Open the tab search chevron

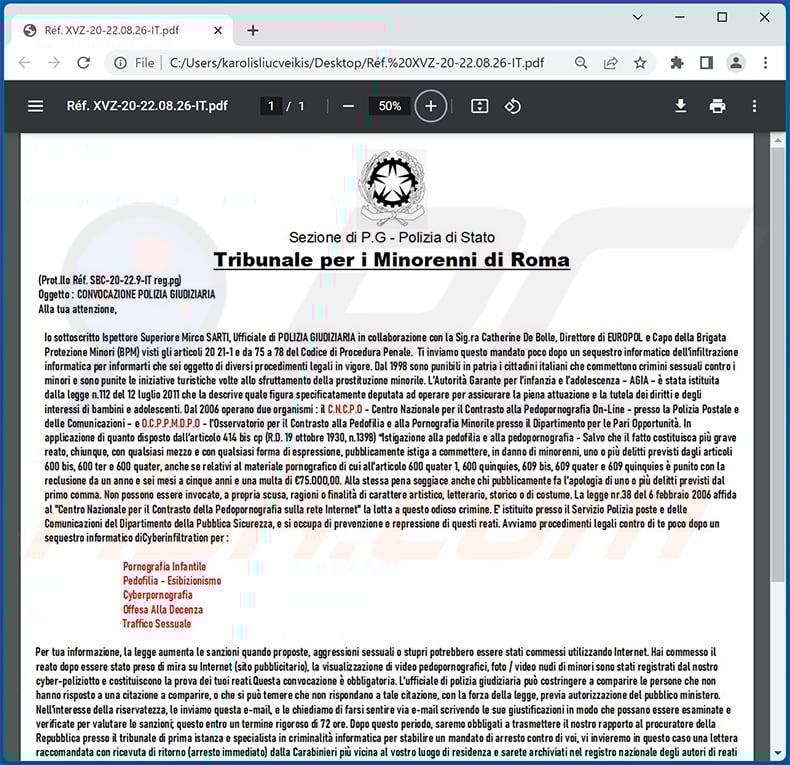pos(637,17)
